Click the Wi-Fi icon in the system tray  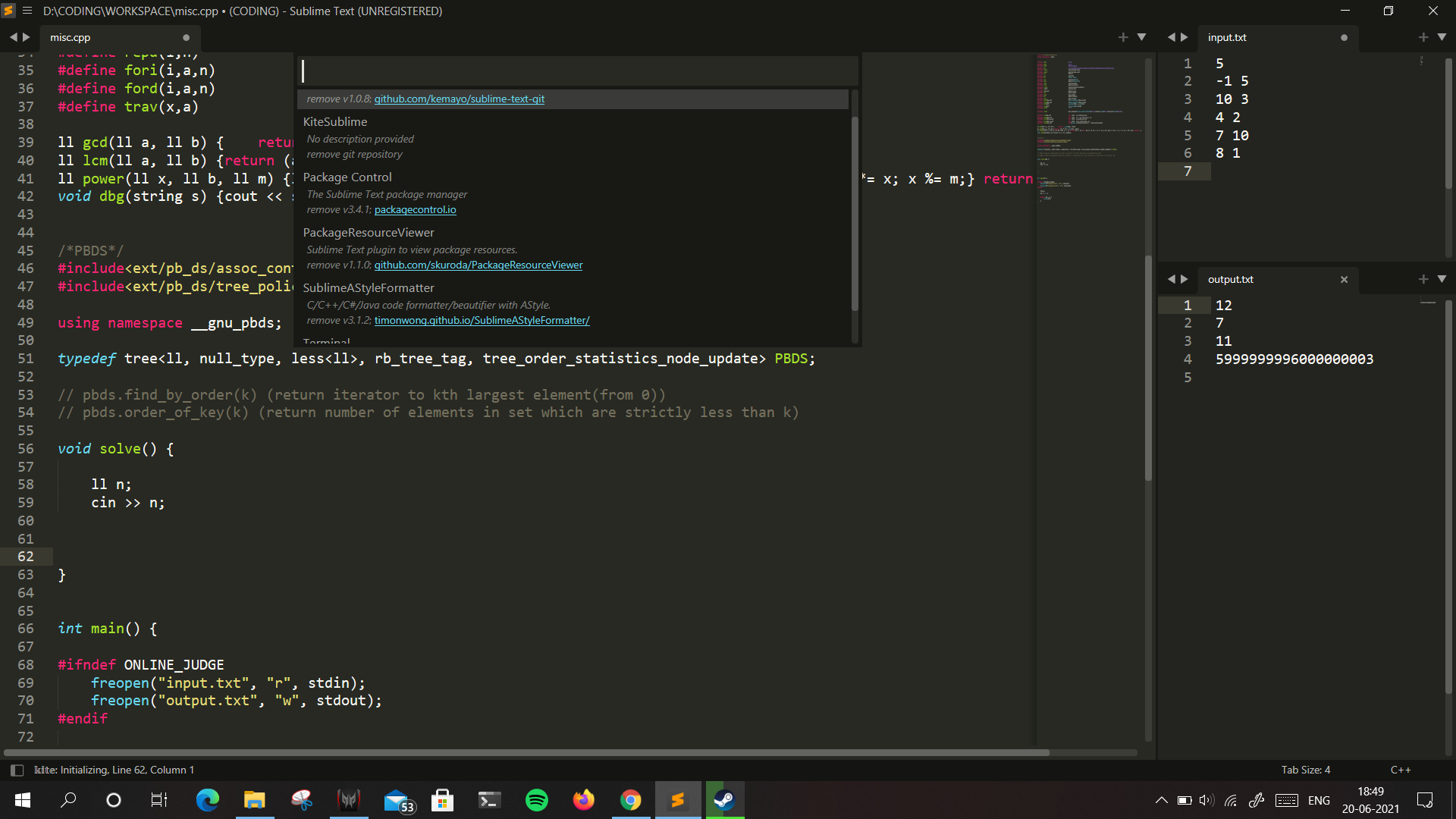point(1230,800)
